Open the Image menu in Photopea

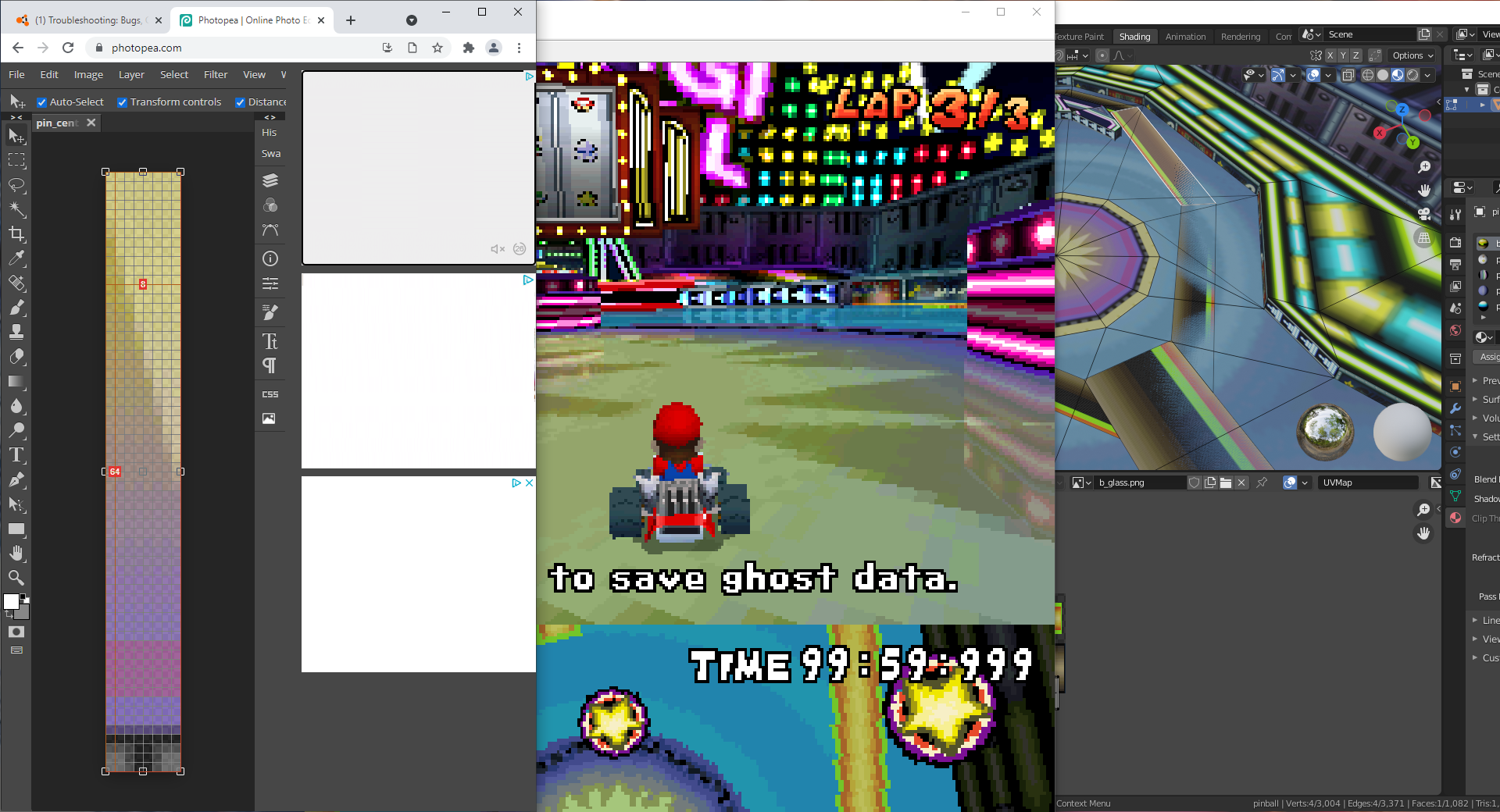(x=88, y=75)
